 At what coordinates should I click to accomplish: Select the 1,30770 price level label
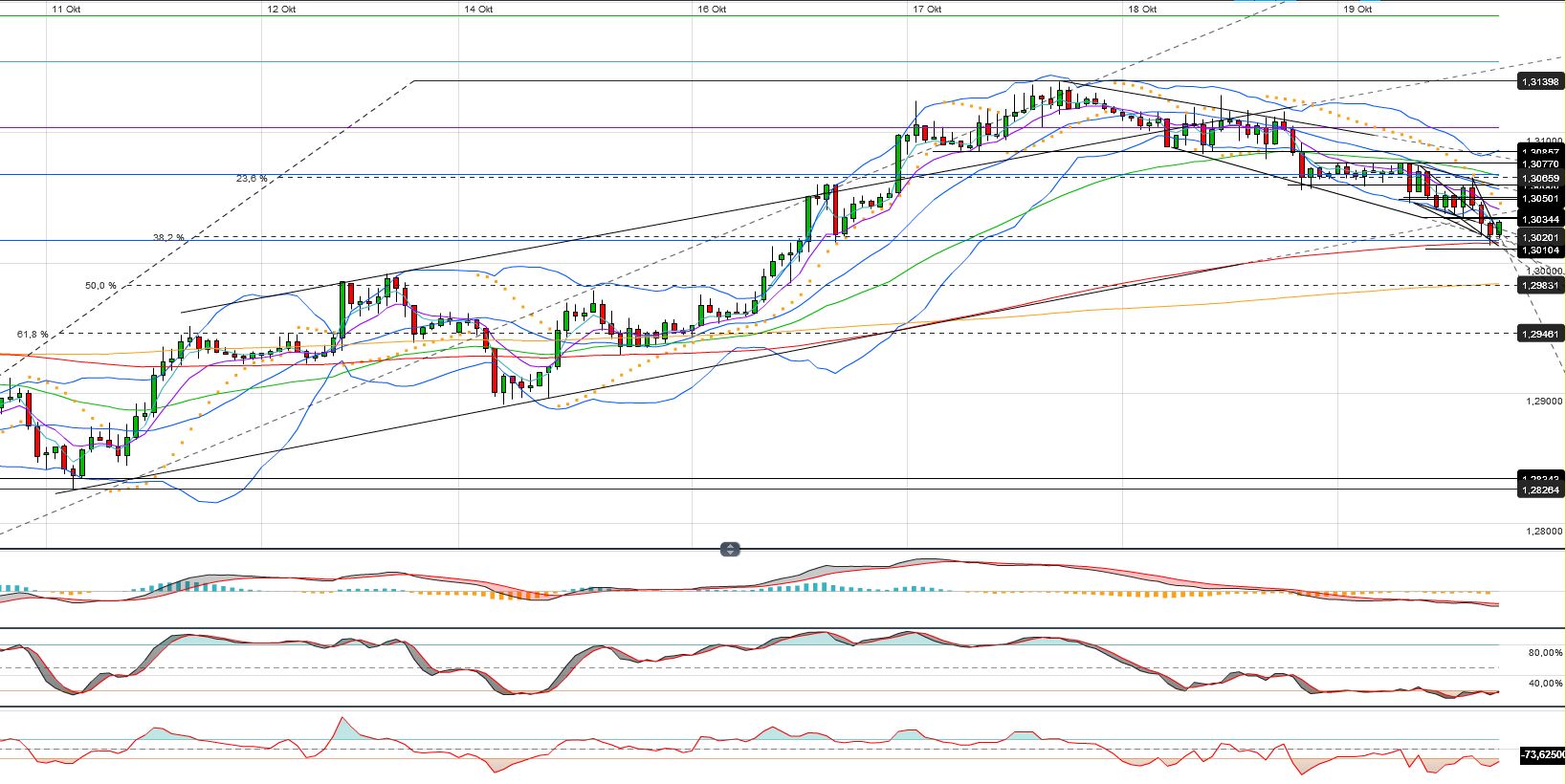[x=1540, y=164]
